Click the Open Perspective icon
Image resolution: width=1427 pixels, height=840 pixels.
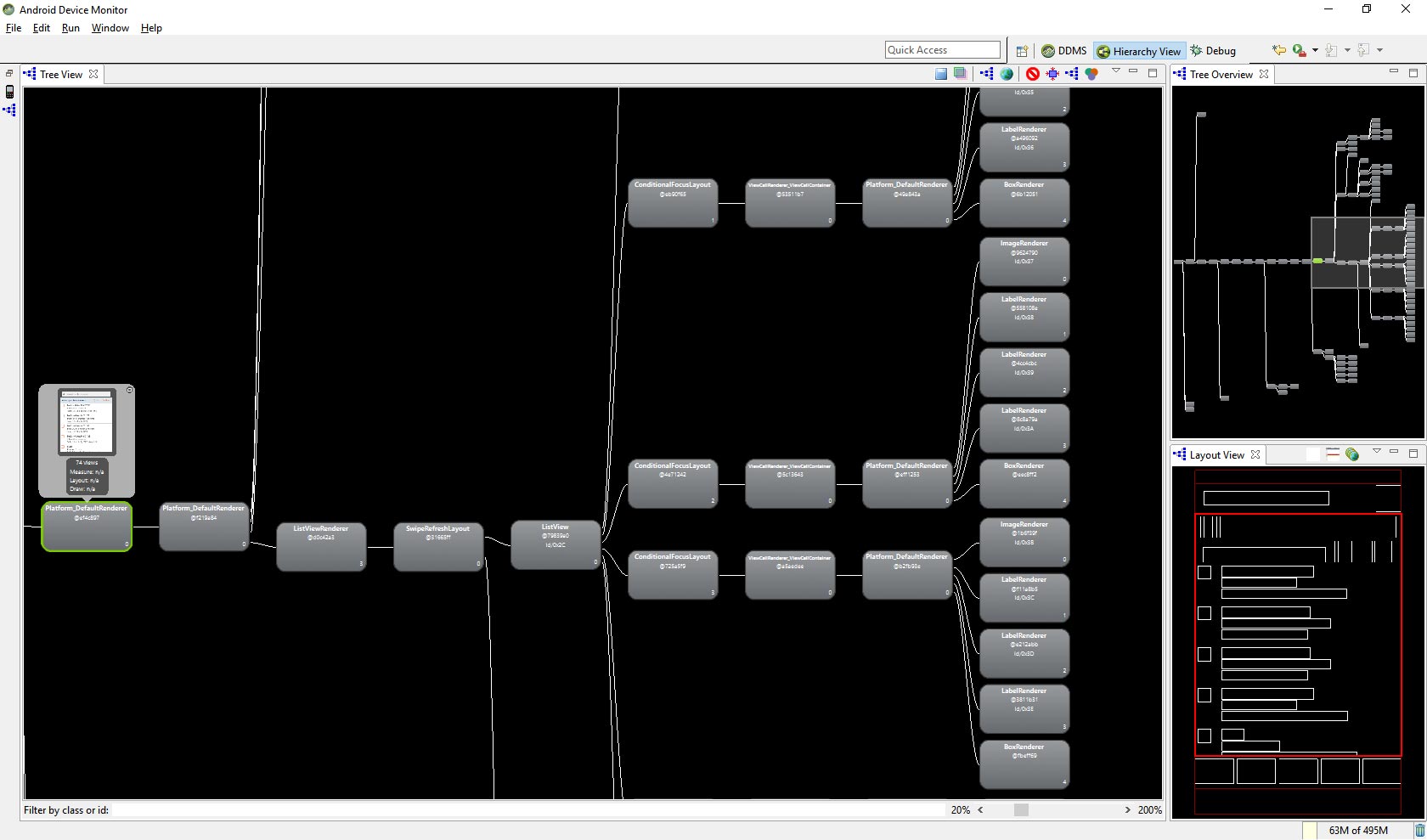(x=1023, y=51)
